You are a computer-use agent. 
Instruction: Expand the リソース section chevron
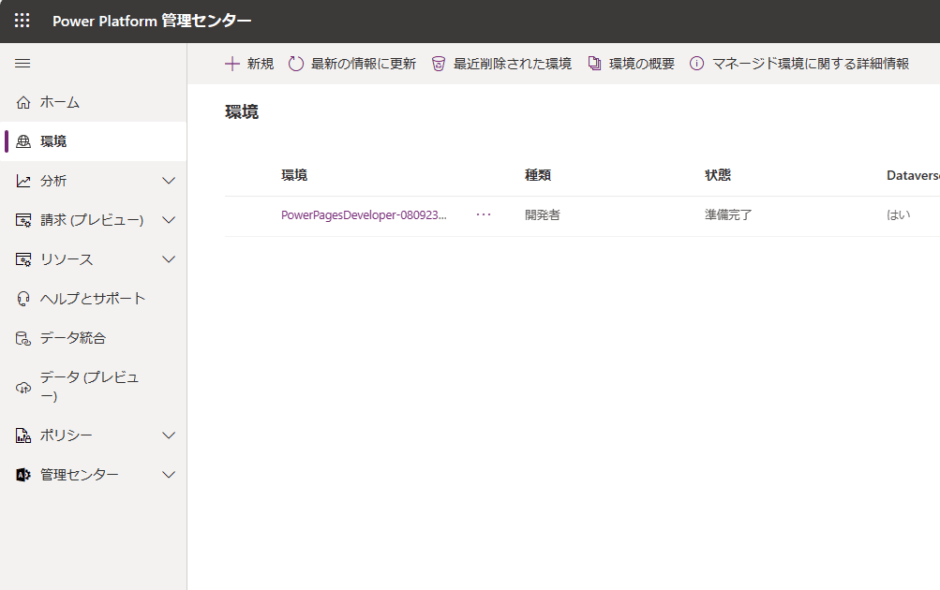coord(168,259)
